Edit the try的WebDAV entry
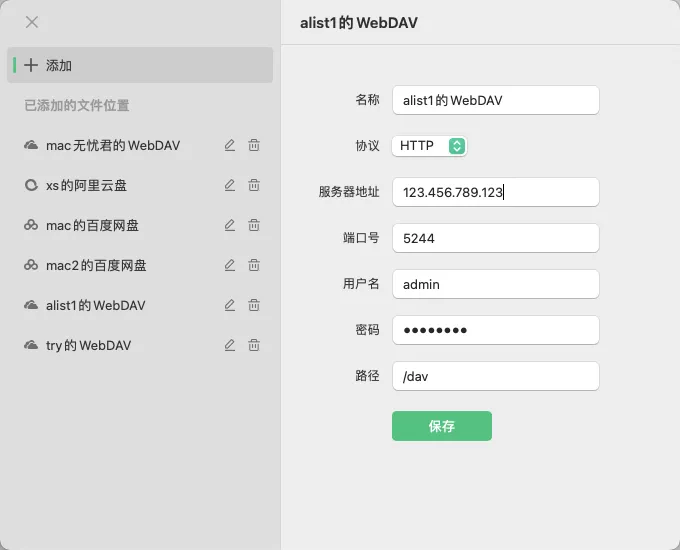Viewport: 680px width, 550px height. tap(230, 345)
